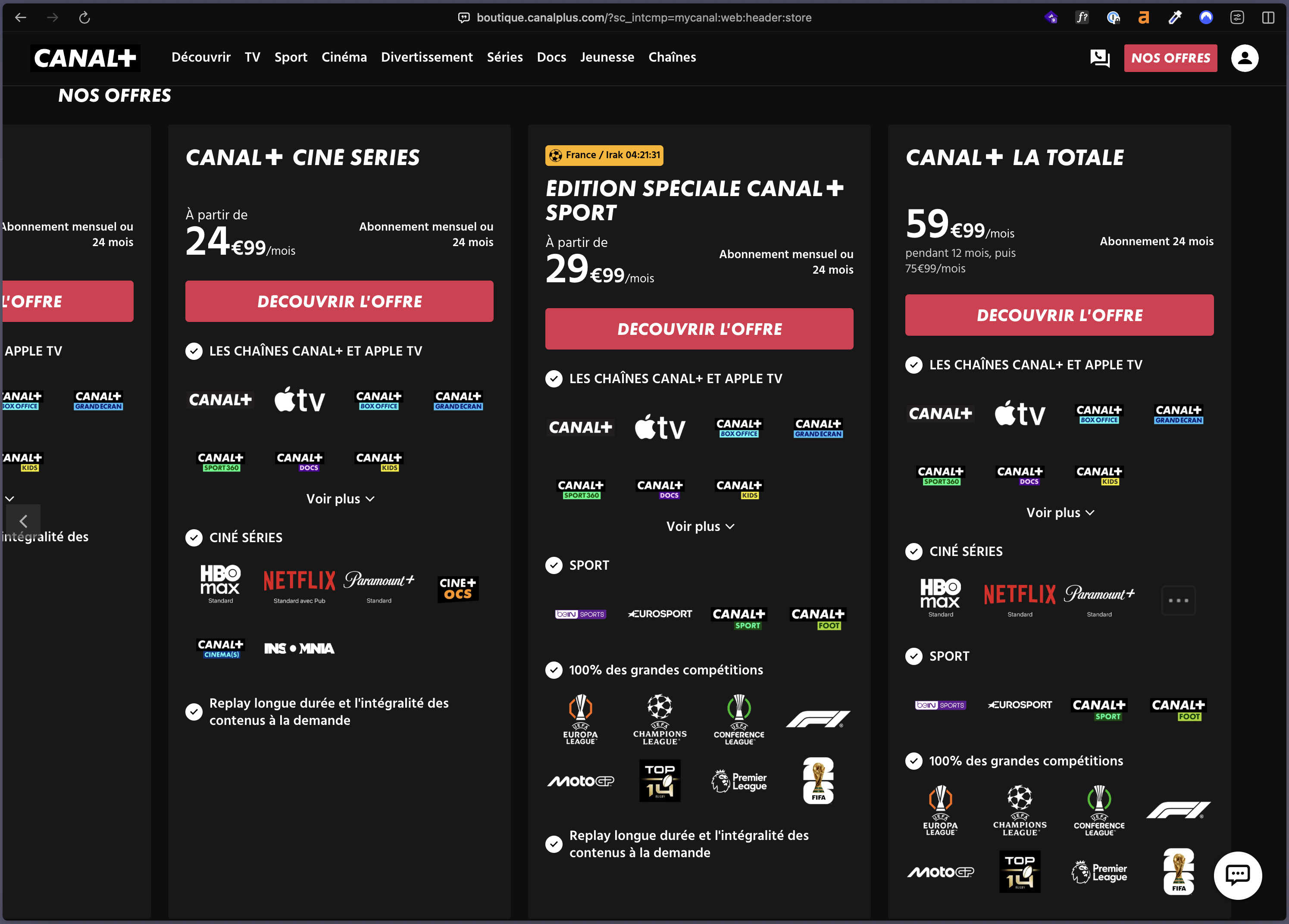Click the Eurosport logo in Sport edition card
The height and width of the screenshot is (924, 1289).
(660, 614)
